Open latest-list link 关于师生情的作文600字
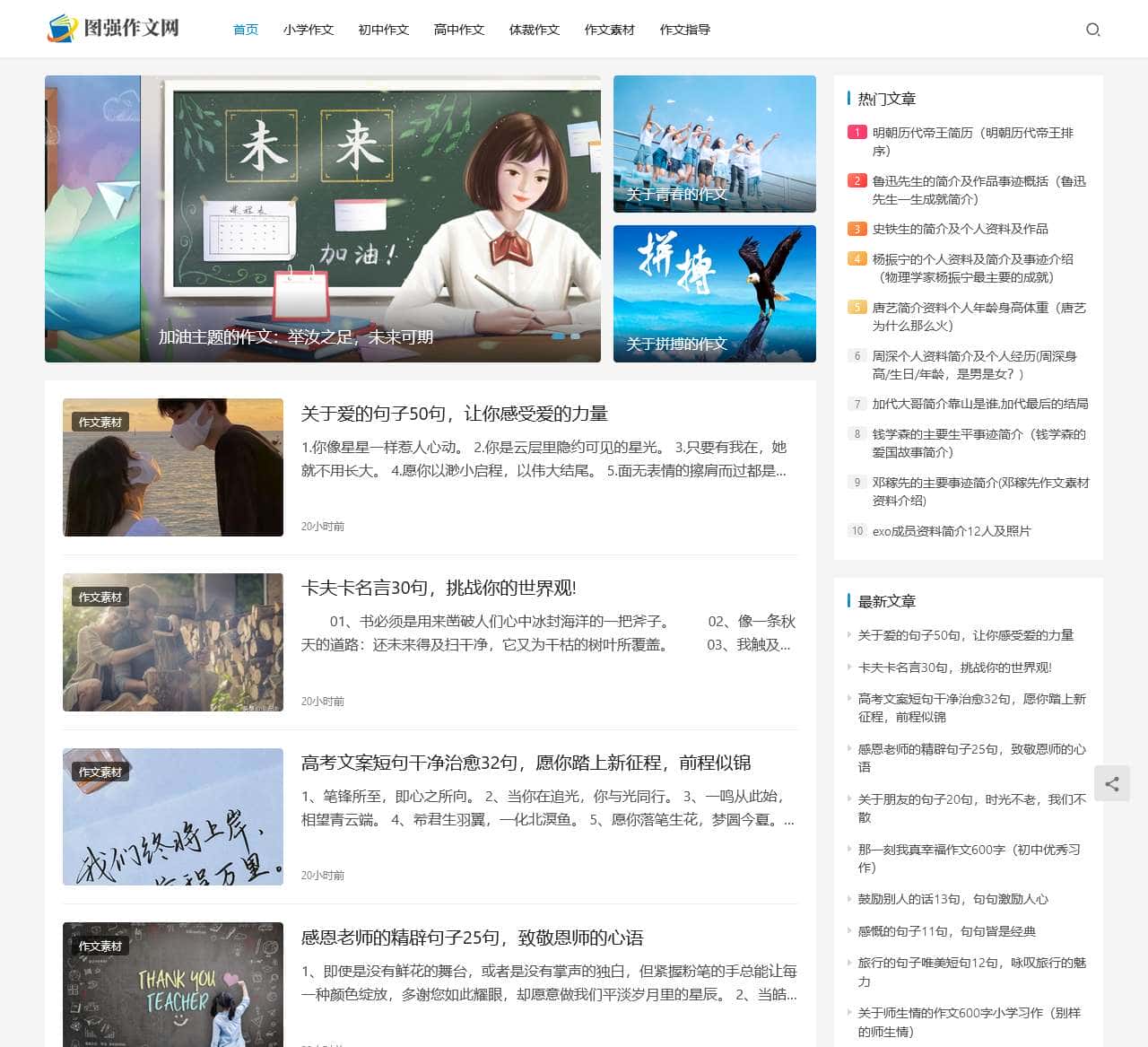The image size is (1148, 1047). pos(969,1022)
